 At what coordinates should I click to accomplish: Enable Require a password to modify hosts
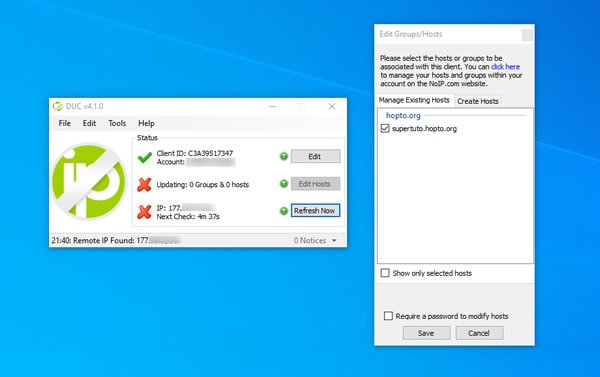(388, 316)
